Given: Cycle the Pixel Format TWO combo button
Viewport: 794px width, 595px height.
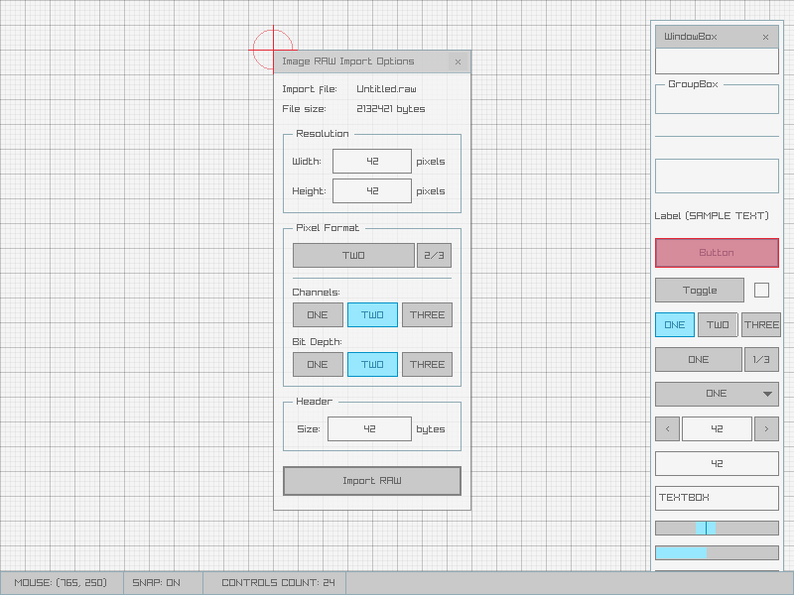Looking at the screenshot, I should [353, 255].
